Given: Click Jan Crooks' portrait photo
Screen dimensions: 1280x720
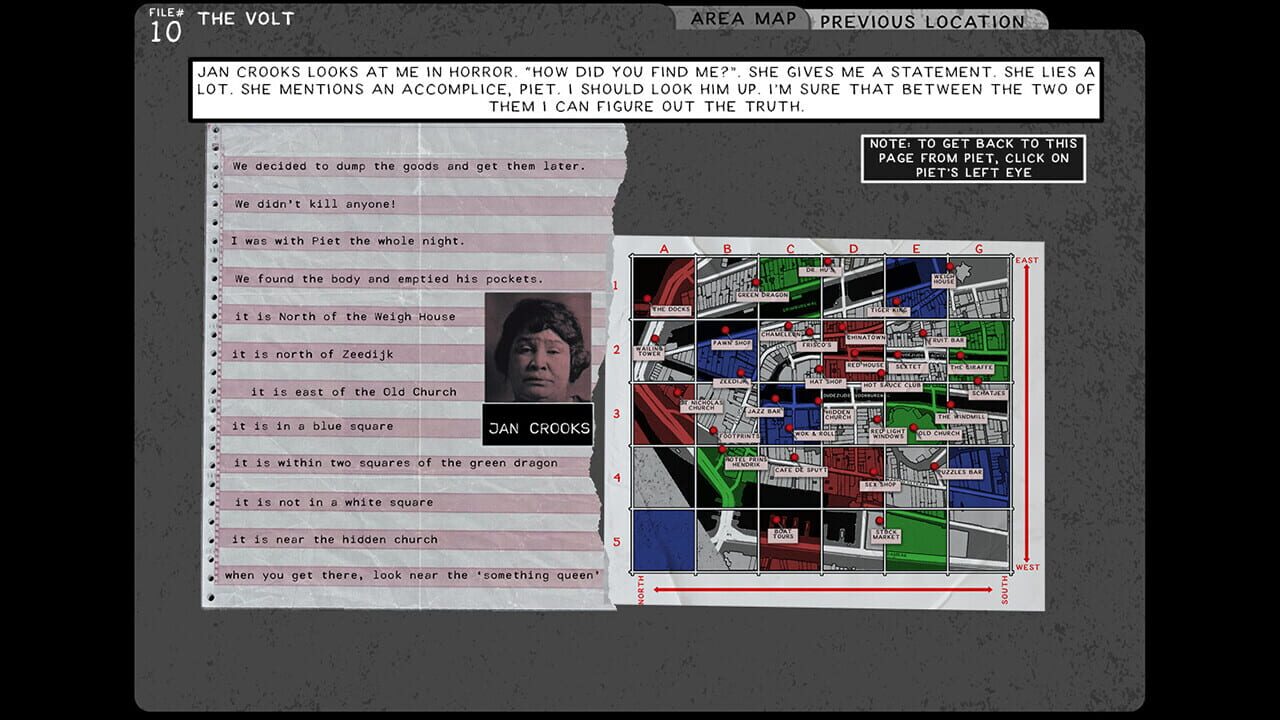Looking at the screenshot, I should [x=538, y=347].
